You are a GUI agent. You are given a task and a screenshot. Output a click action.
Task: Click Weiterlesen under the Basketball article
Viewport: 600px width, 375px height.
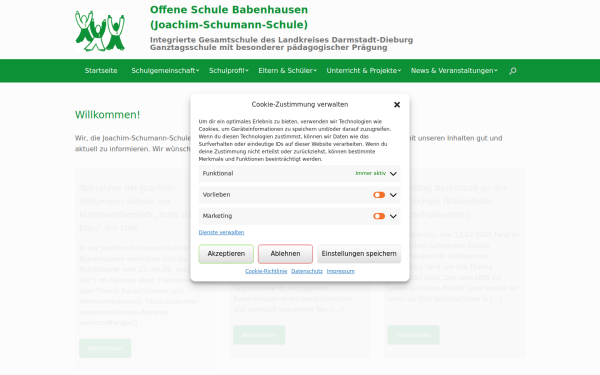click(x=414, y=335)
